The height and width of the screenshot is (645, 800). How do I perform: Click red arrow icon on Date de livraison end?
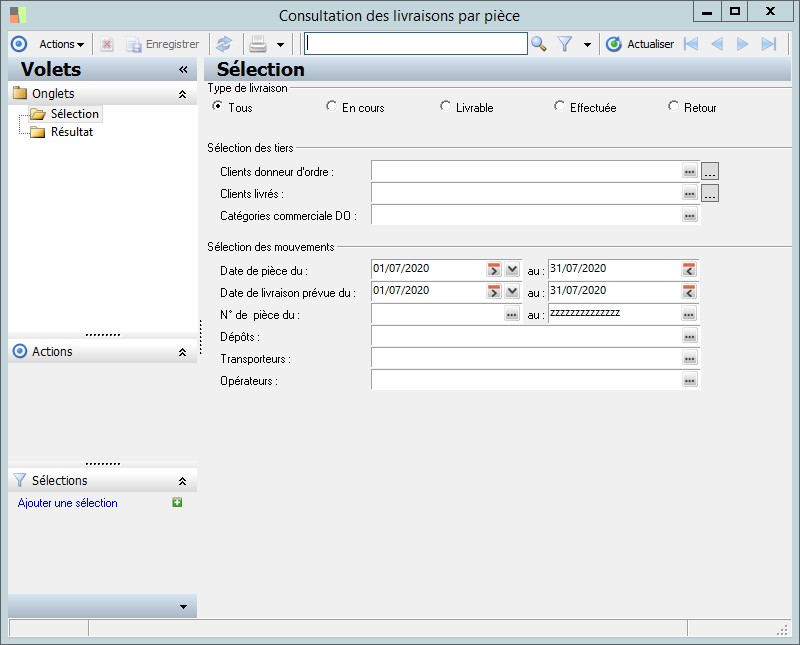pyautogui.click(x=689, y=291)
